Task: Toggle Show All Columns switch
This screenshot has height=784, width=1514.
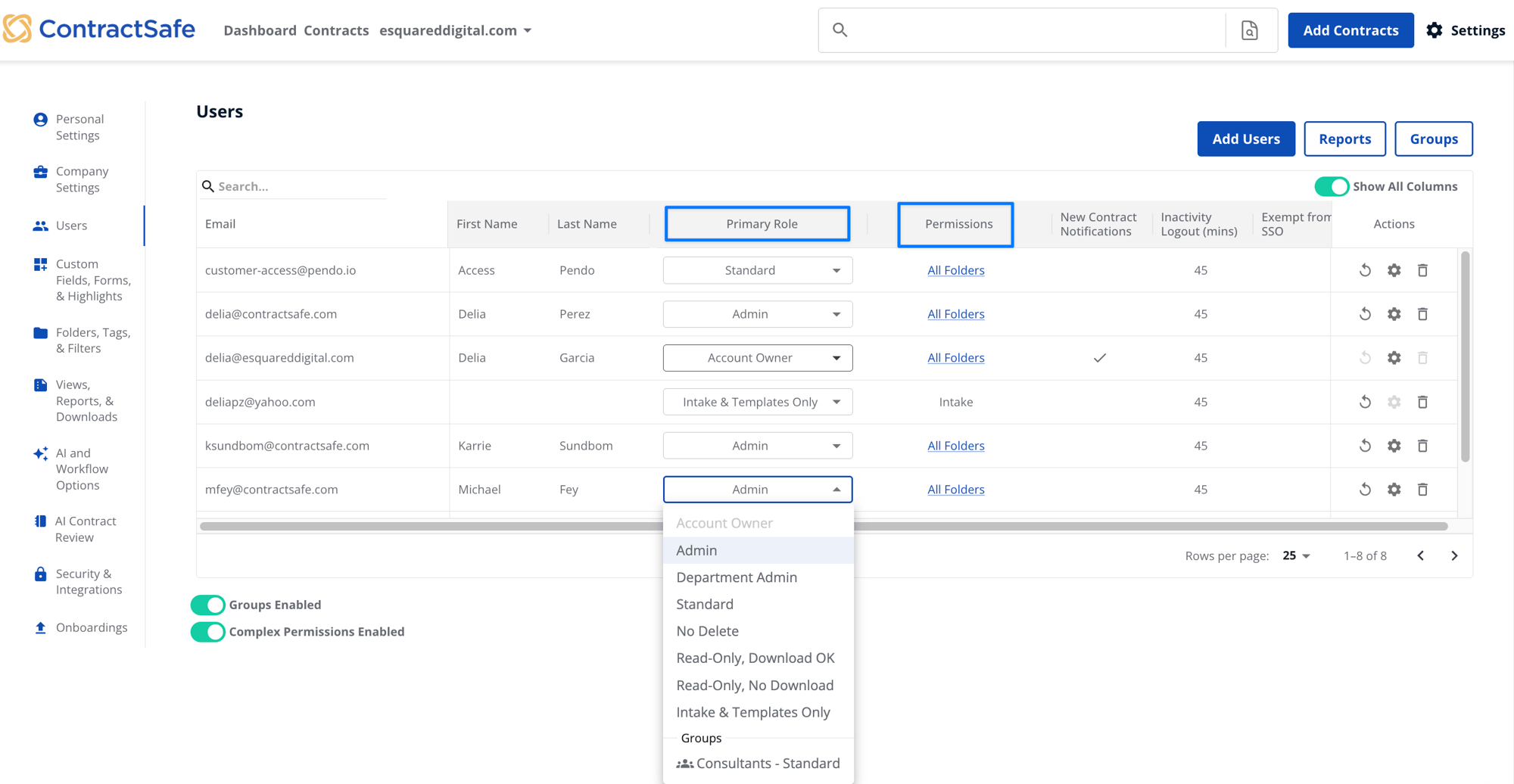Action: coord(1331,186)
